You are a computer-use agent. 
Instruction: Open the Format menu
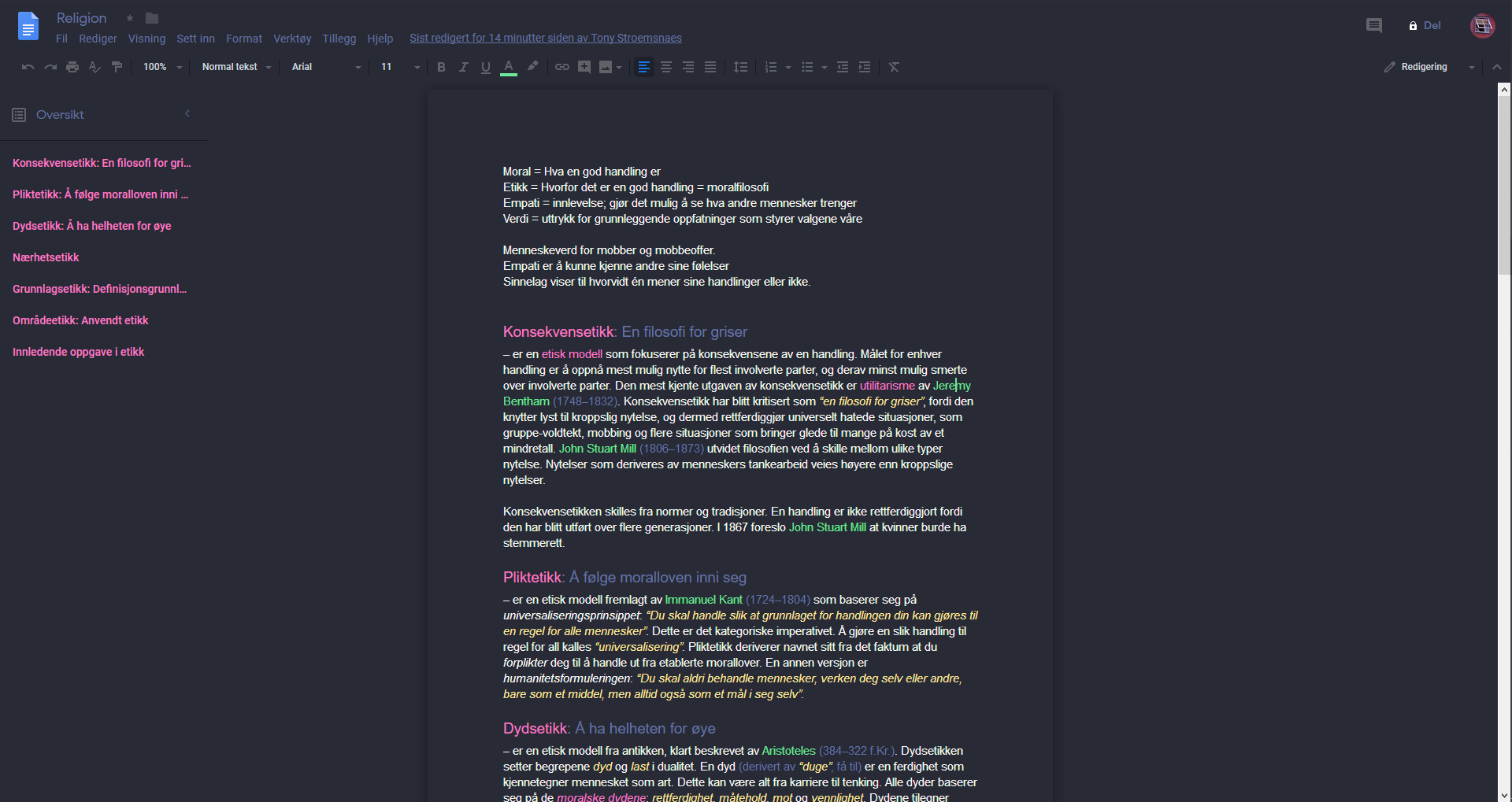coord(243,38)
